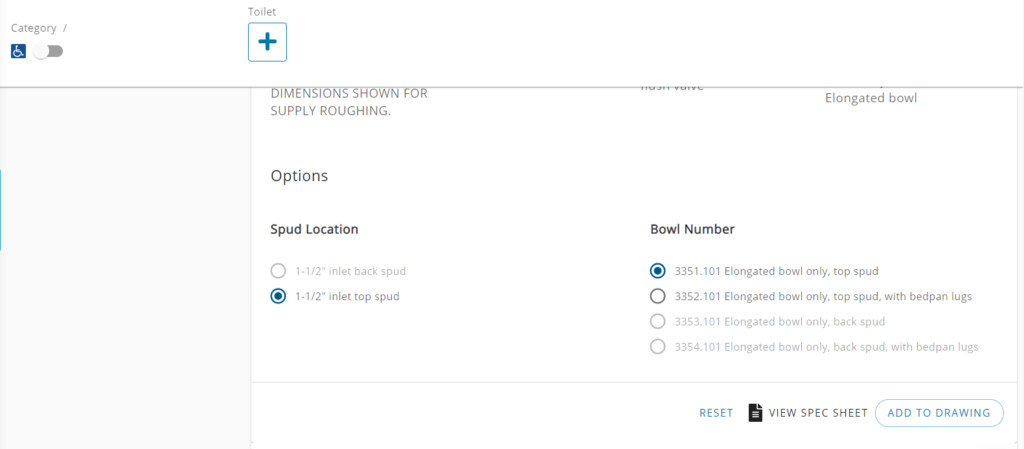The height and width of the screenshot is (449, 1024).
Task: Open VIEW SPEC SHEET
Action: 818,413
